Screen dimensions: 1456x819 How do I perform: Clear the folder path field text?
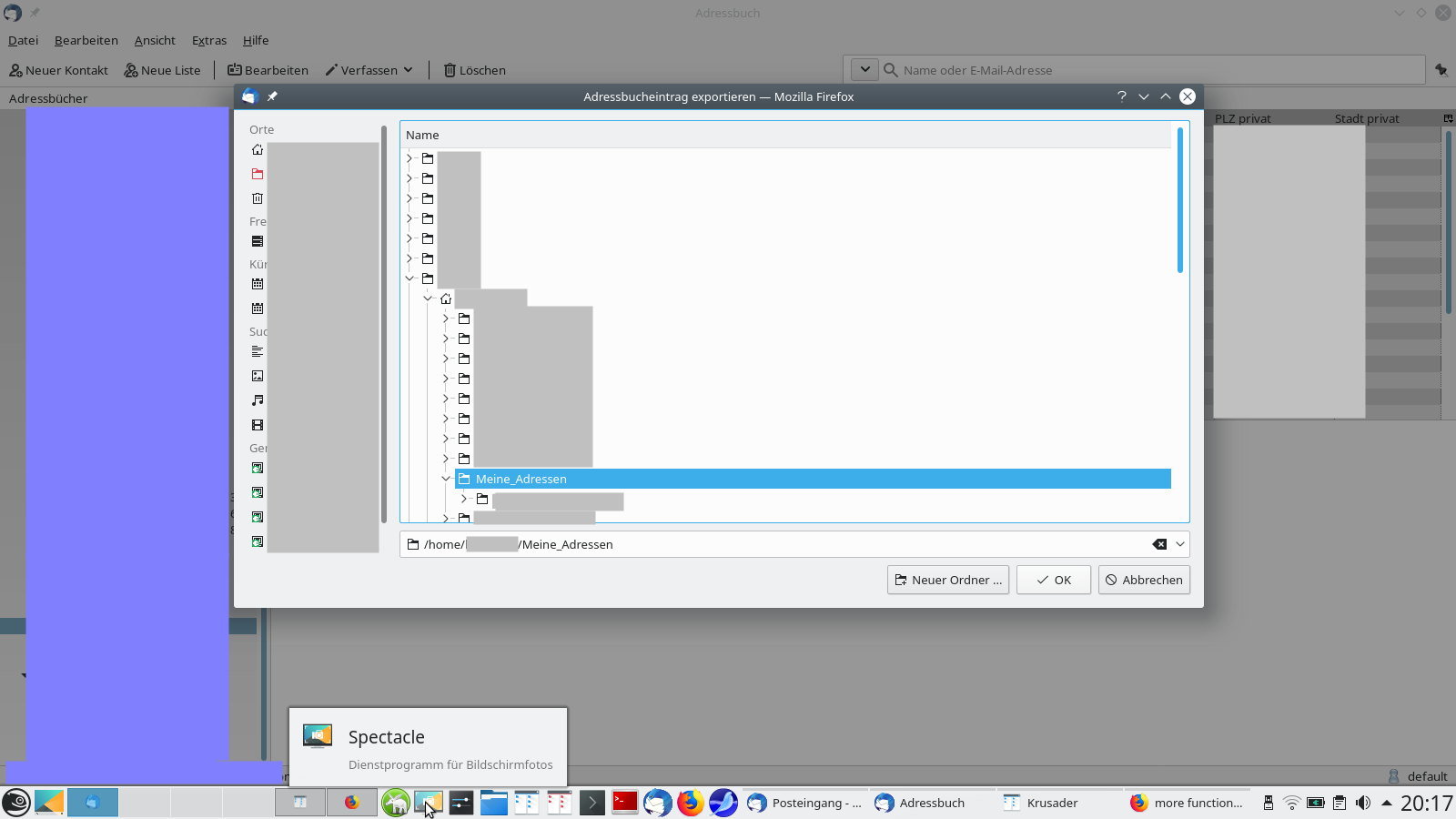(x=1159, y=544)
